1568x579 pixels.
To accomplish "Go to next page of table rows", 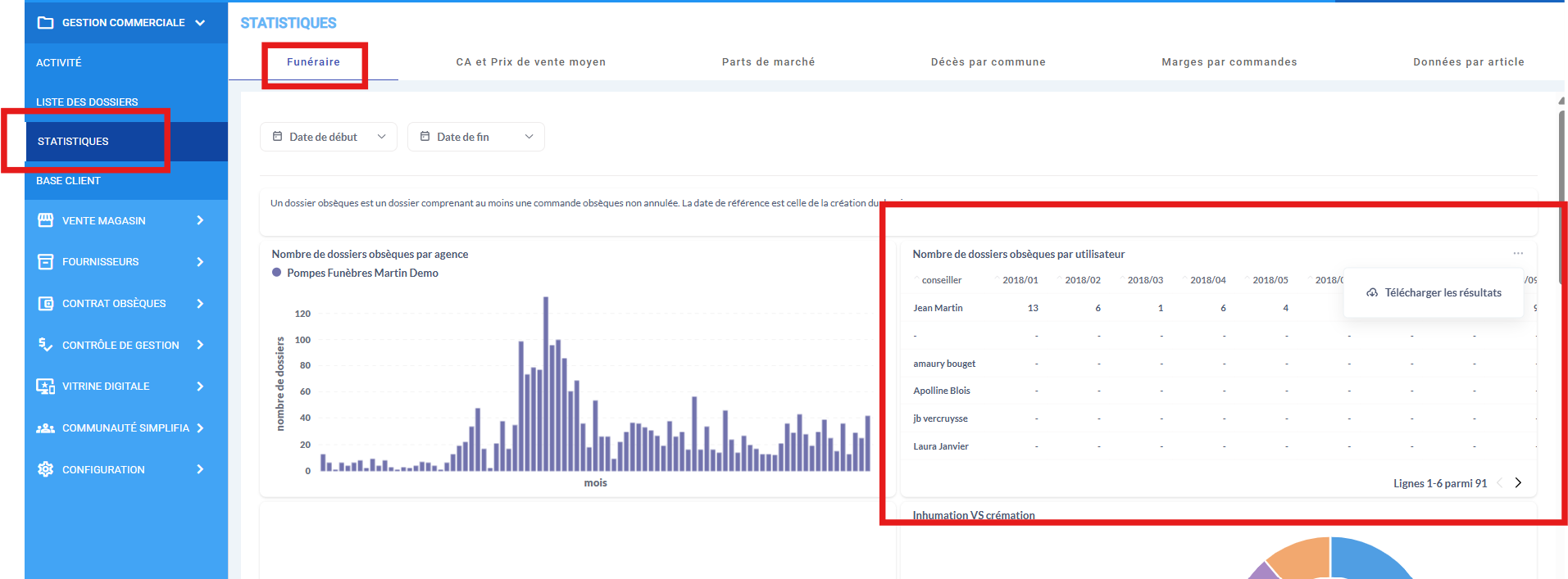I will point(1518,483).
